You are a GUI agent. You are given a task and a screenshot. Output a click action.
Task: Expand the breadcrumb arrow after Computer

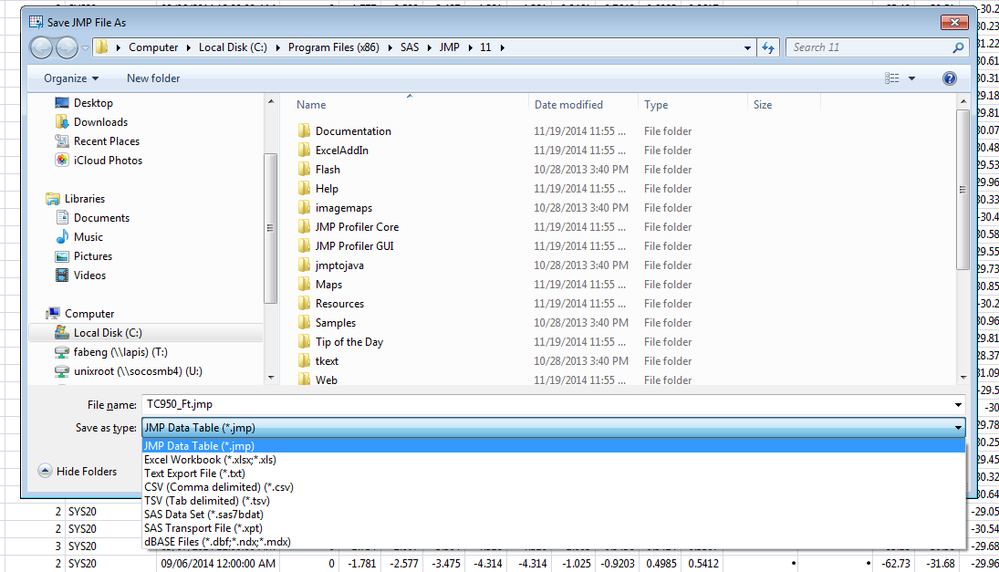(189, 48)
